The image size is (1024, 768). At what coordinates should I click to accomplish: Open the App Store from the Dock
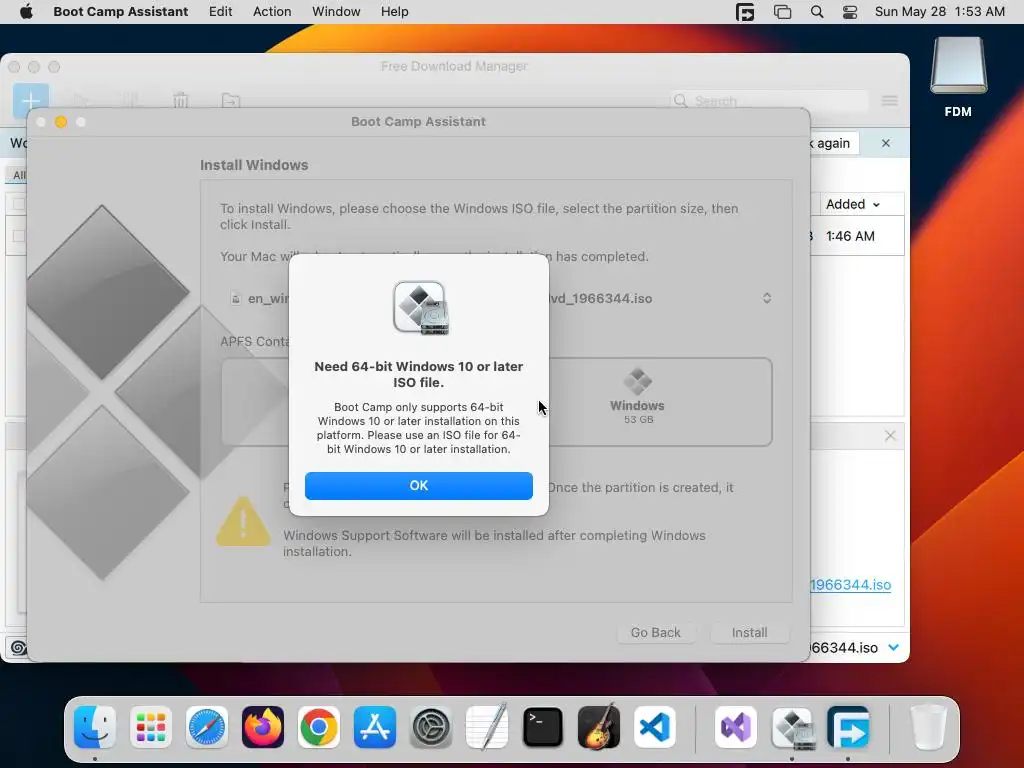(x=375, y=727)
